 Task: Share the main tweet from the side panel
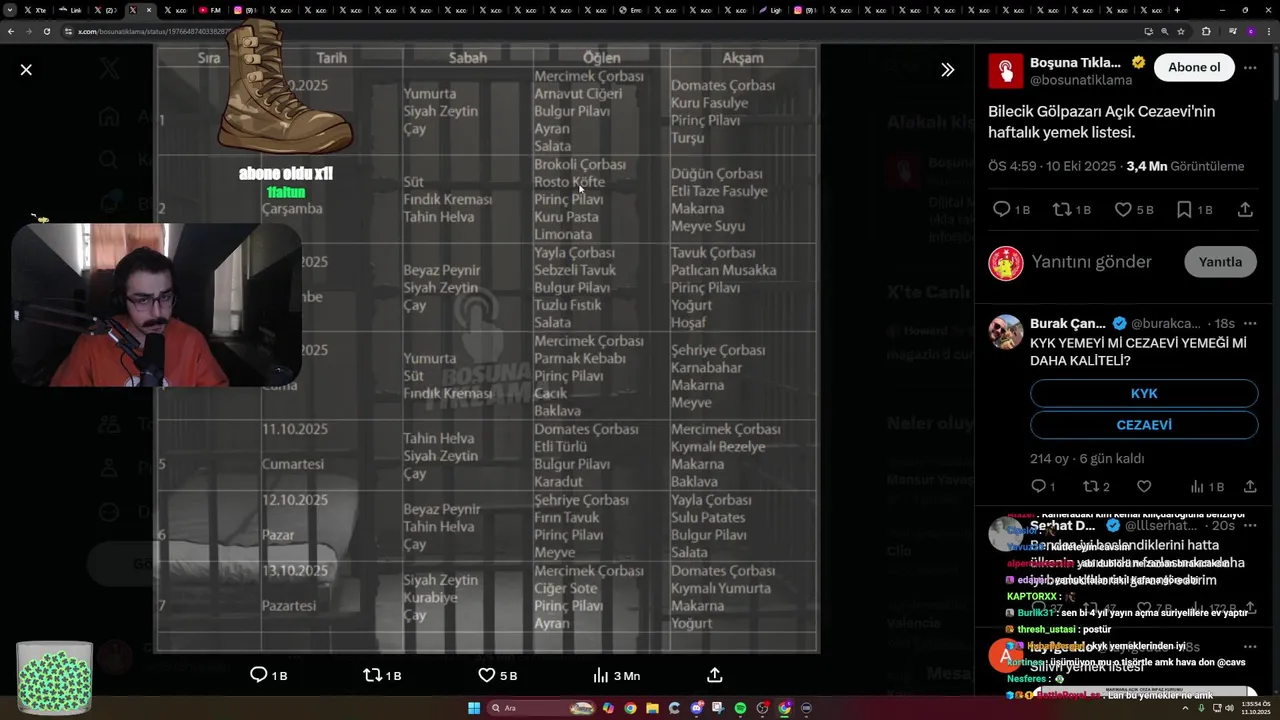1245,209
